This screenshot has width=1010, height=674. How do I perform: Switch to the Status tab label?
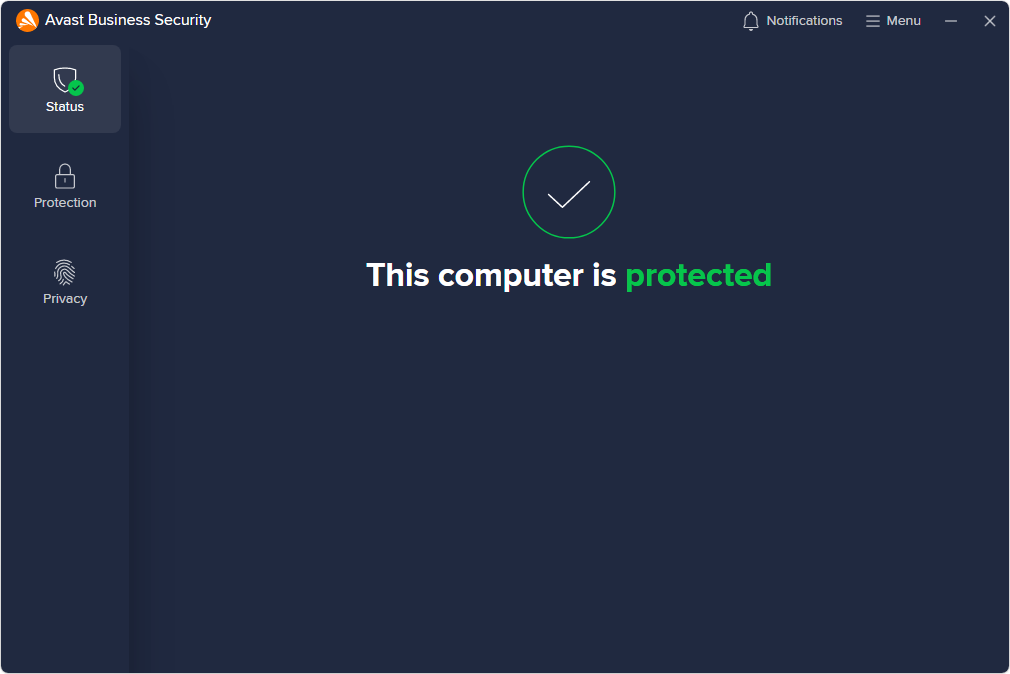coord(65,107)
